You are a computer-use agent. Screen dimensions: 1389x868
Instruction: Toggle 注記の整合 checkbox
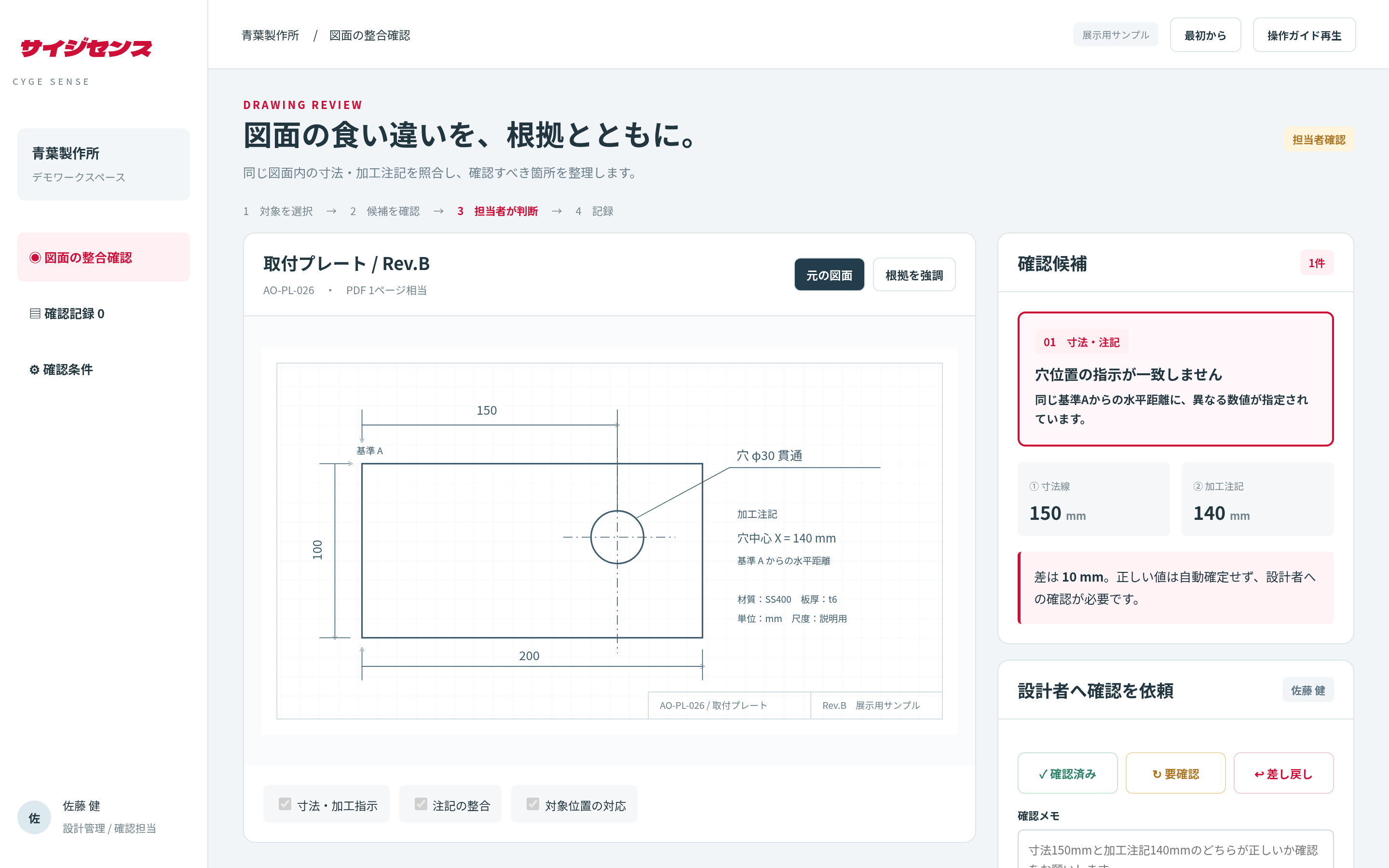tap(422, 804)
